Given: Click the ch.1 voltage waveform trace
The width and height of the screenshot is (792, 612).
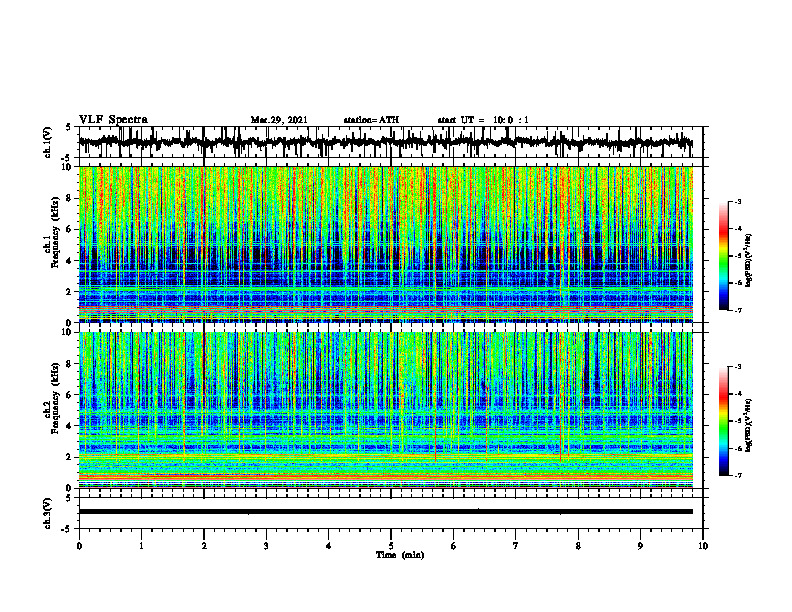Looking at the screenshot, I should click(385, 142).
